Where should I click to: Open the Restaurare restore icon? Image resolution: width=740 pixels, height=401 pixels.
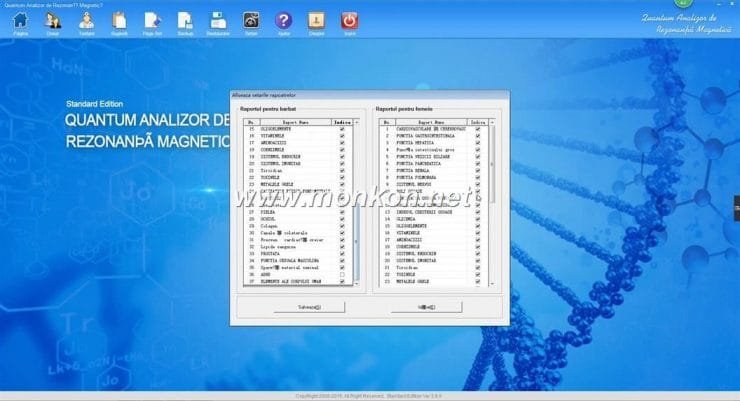tap(218, 21)
